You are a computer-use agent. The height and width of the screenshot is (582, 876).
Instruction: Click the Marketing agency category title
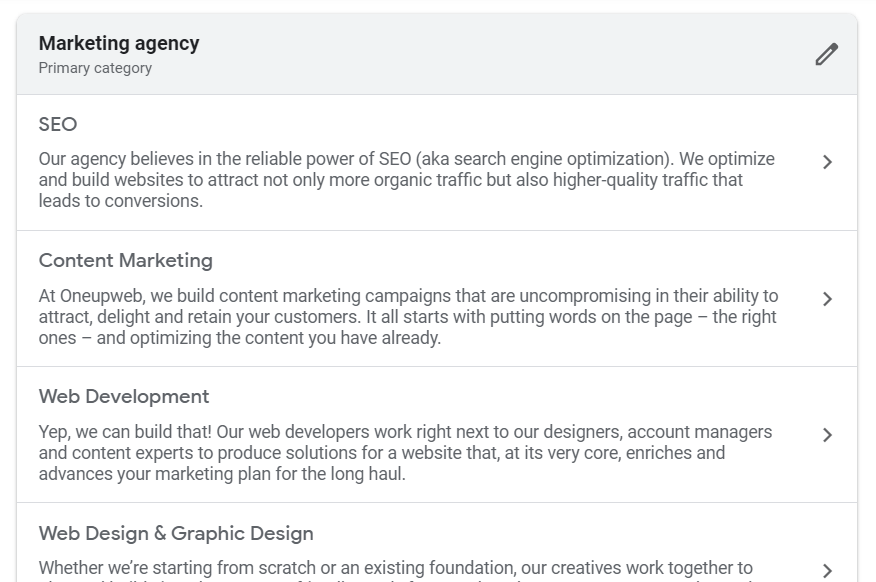point(119,44)
